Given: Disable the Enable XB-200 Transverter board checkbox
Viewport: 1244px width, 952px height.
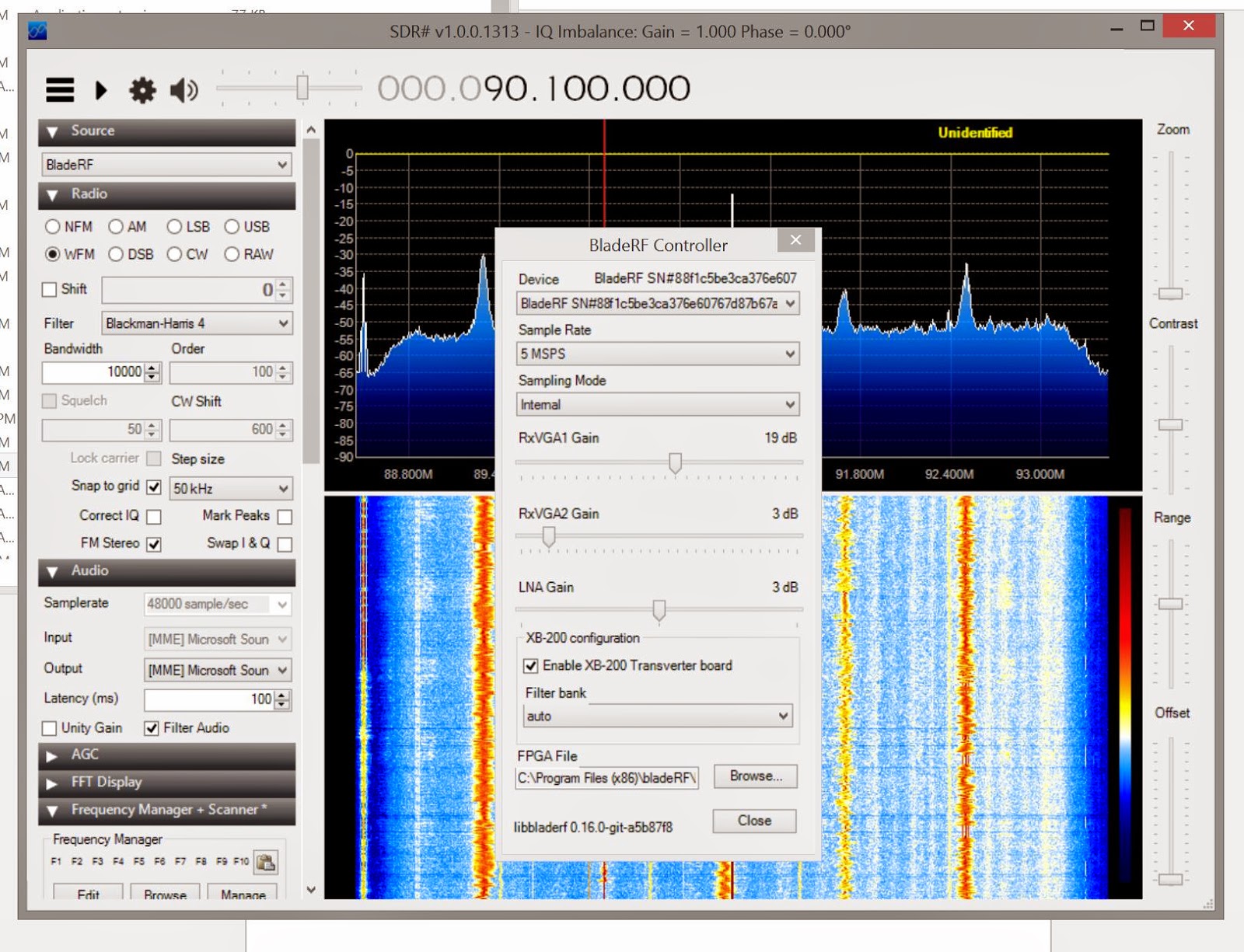Looking at the screenshot, I should [x=532, y=666].
